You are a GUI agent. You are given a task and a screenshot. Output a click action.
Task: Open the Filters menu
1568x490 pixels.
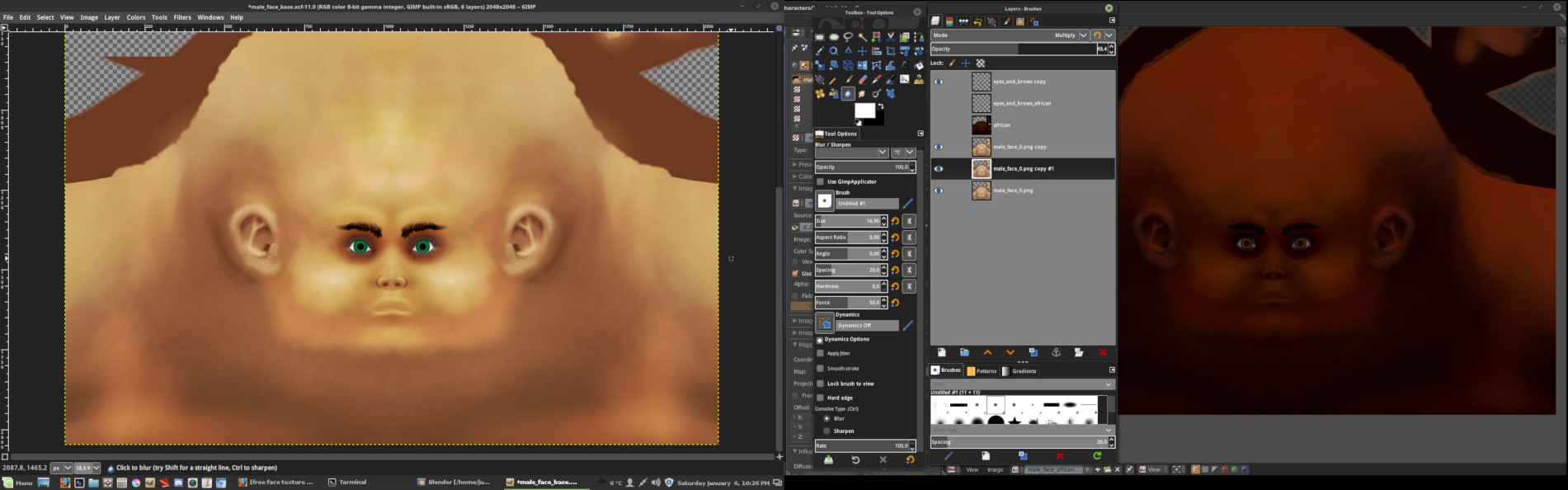[182, 17]
